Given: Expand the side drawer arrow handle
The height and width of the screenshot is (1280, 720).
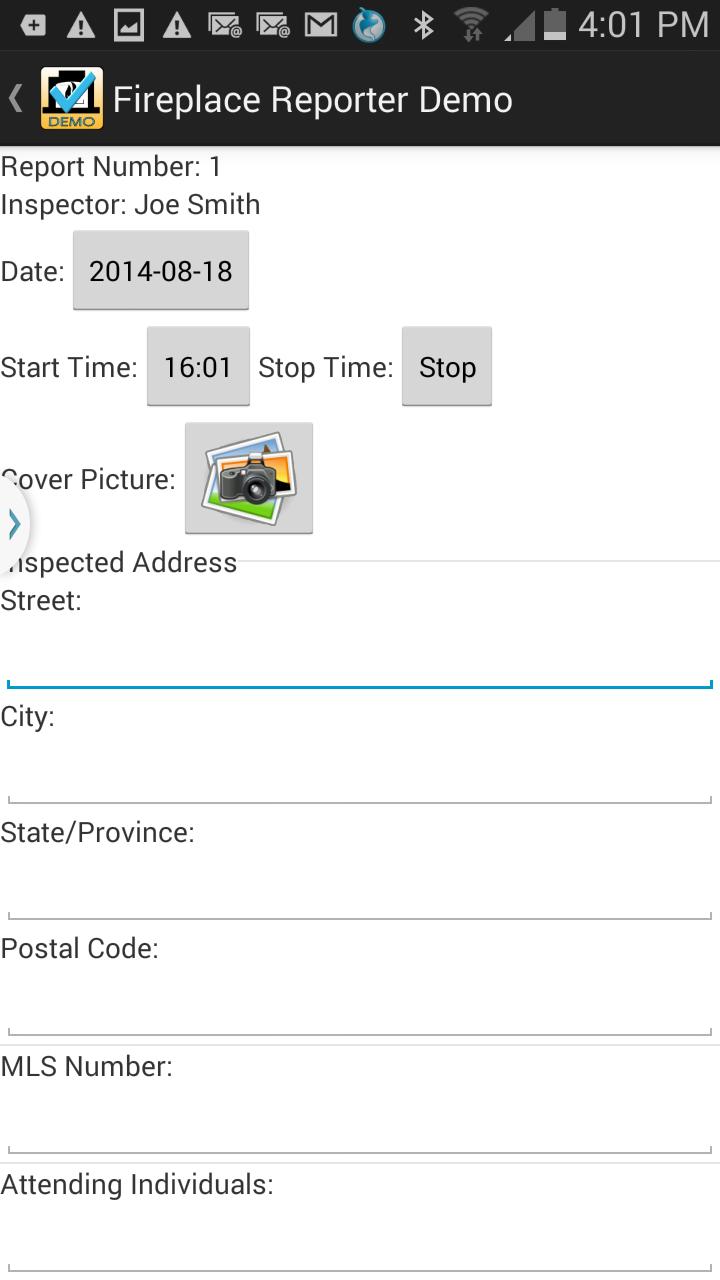Looking at the screenshot, I should click(14, 523).
